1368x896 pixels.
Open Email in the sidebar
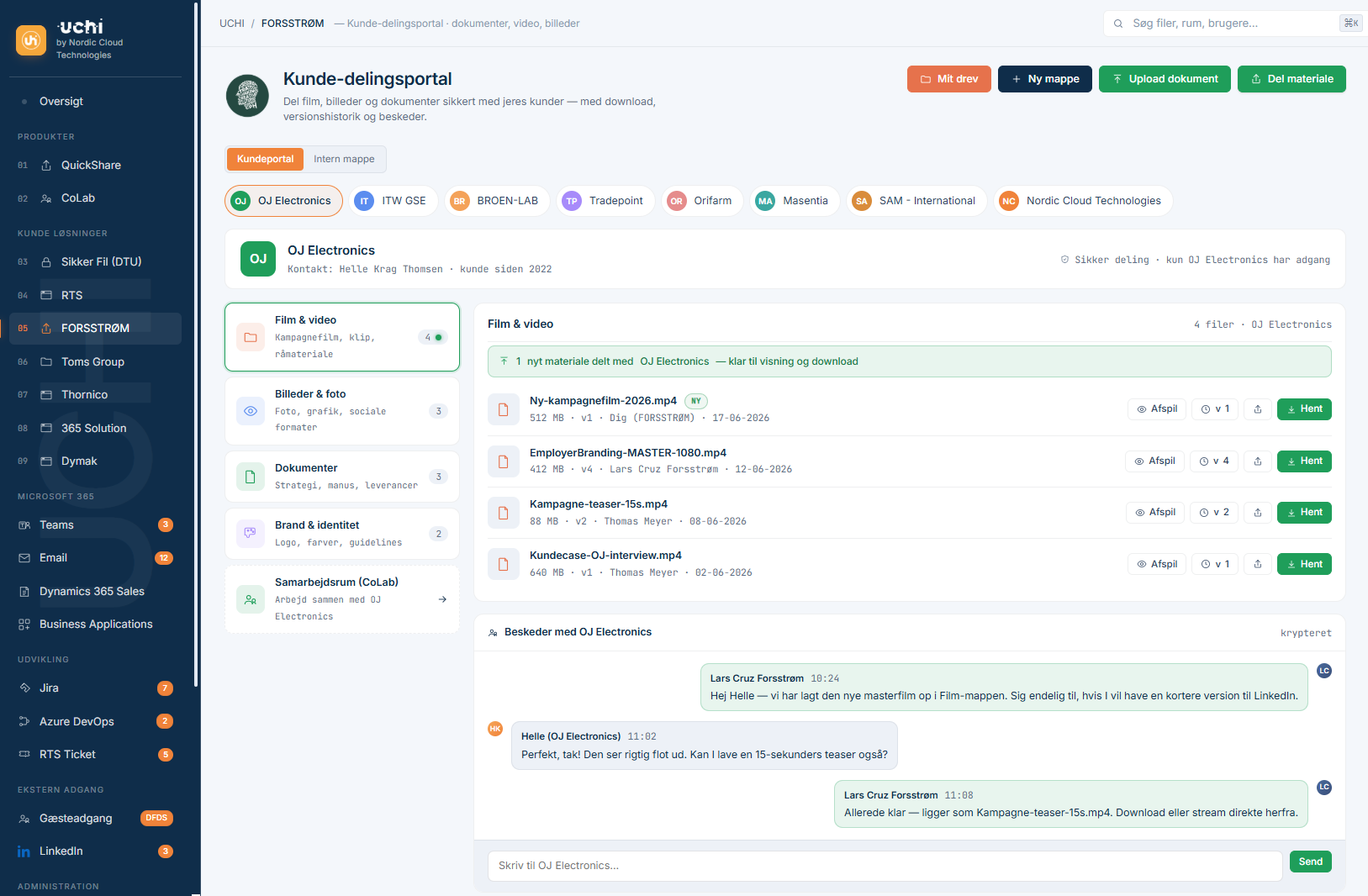point(95,558)
